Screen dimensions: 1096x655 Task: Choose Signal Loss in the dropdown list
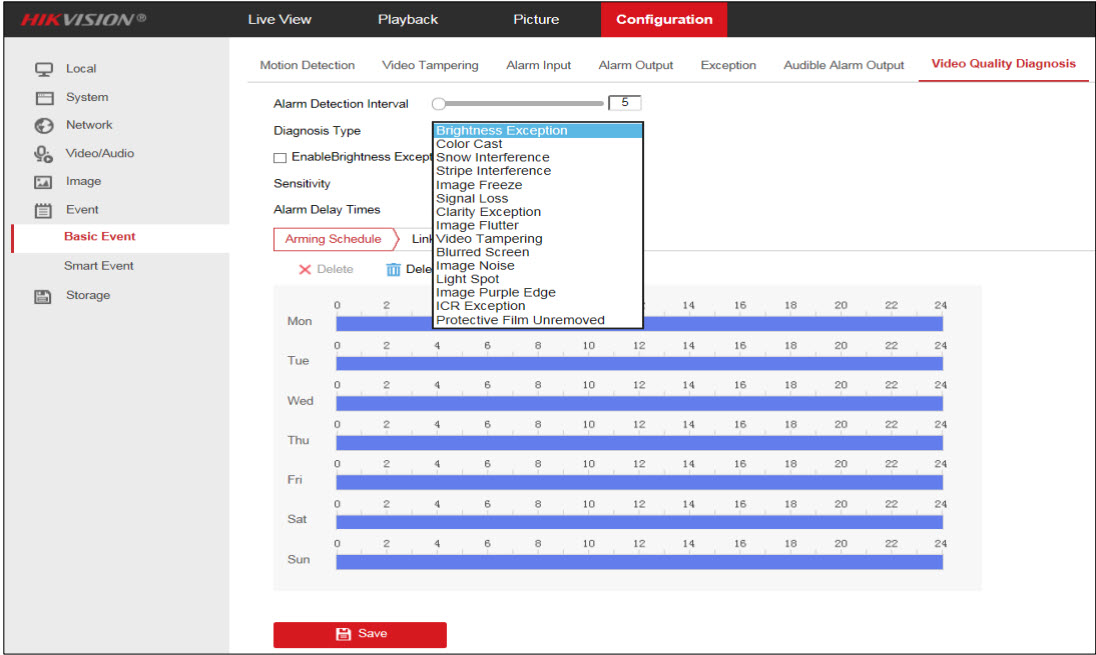click(472, 198)
